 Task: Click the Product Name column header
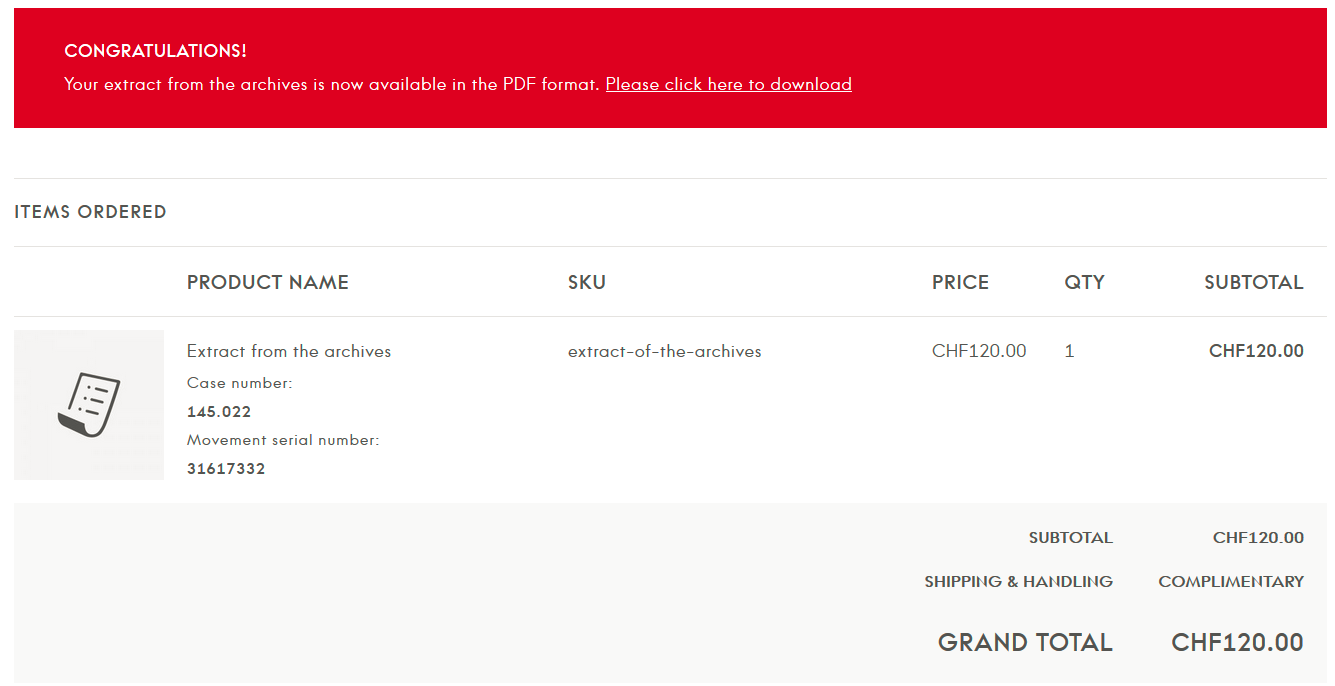pos(268,282)
